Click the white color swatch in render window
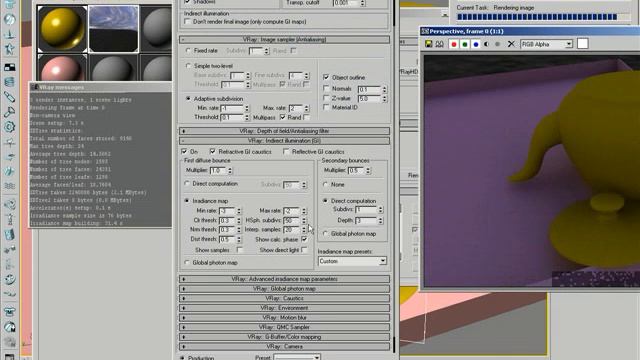The image size is (640, 360). coord(582,44)
